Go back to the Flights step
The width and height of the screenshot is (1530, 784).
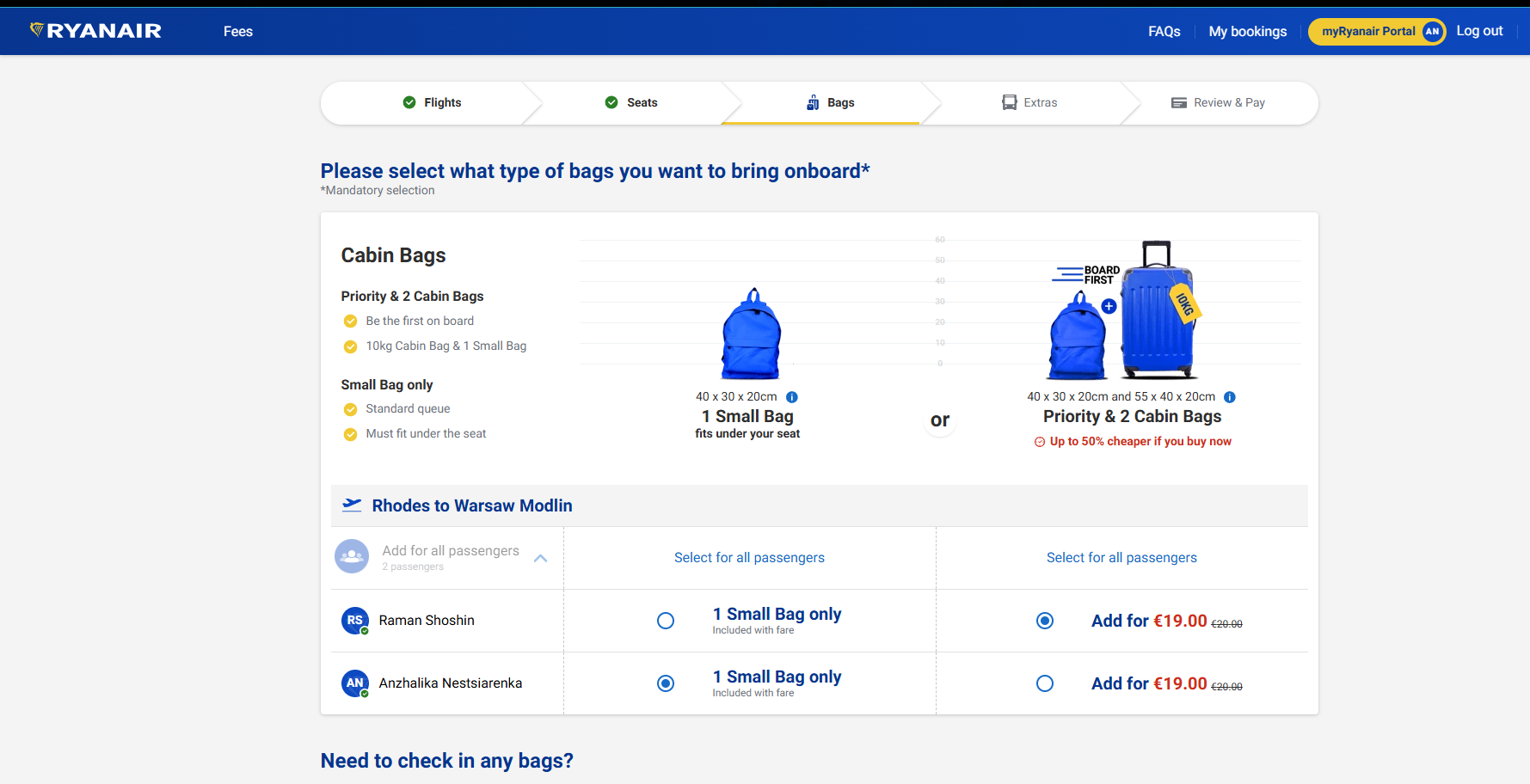(x=432, y=102)
